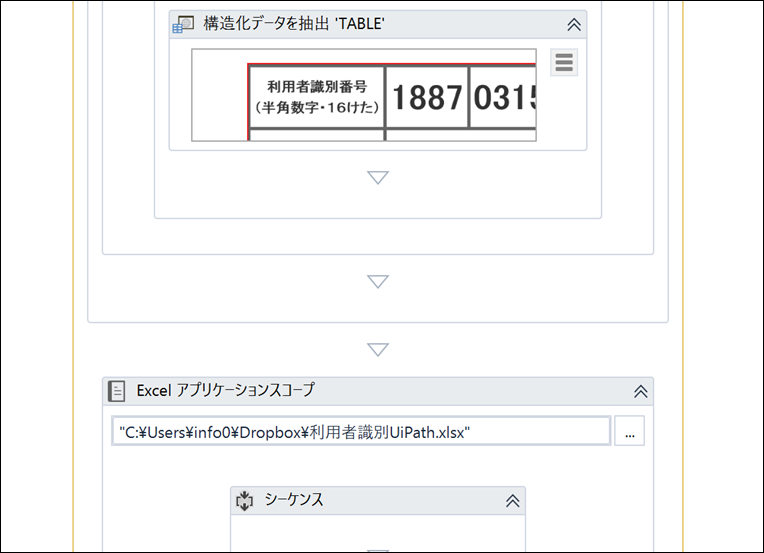Click the 0315 cell in screenshot preview

504,97
